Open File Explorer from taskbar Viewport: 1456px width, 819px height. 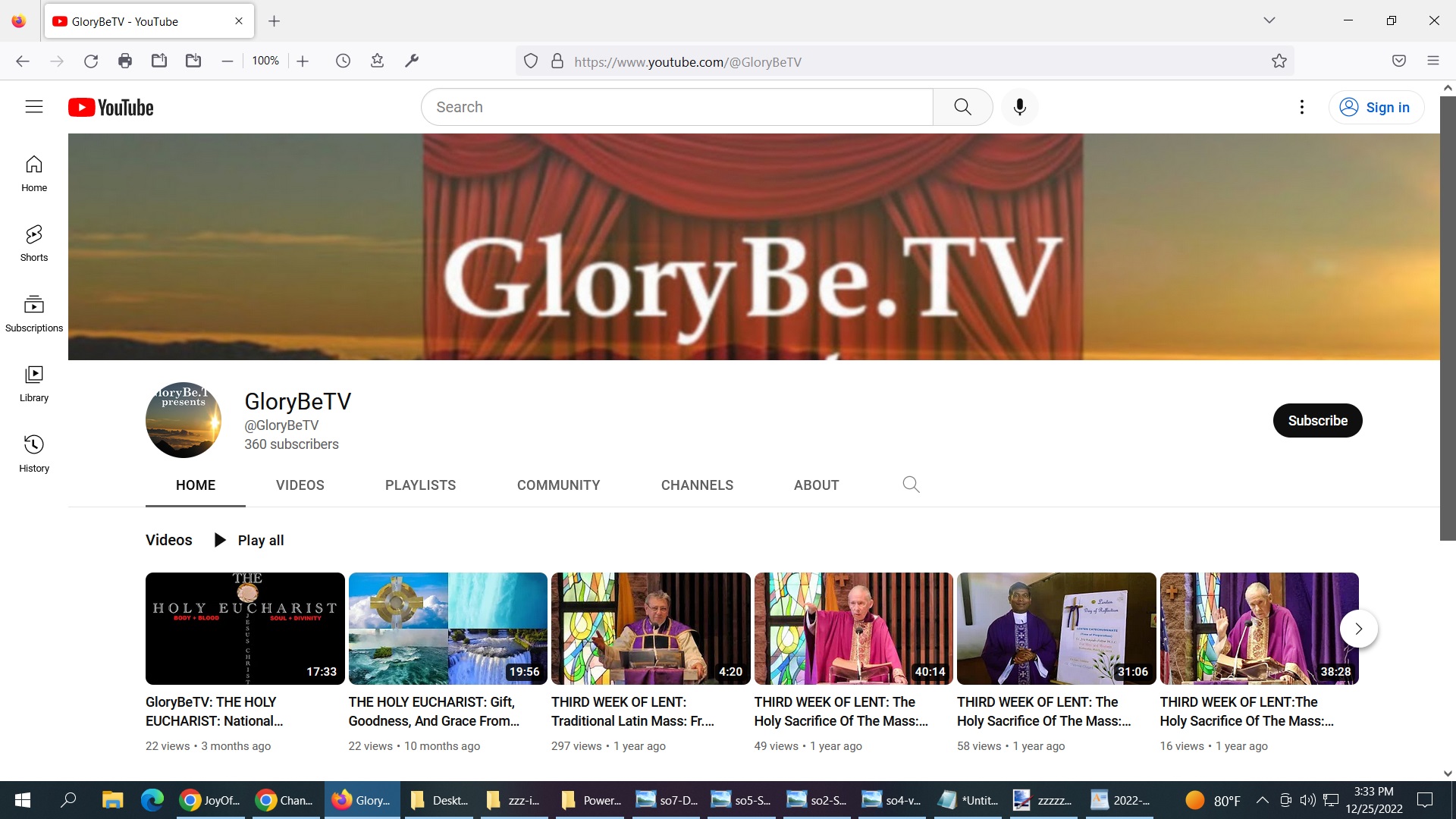click(x=112, y=800)
